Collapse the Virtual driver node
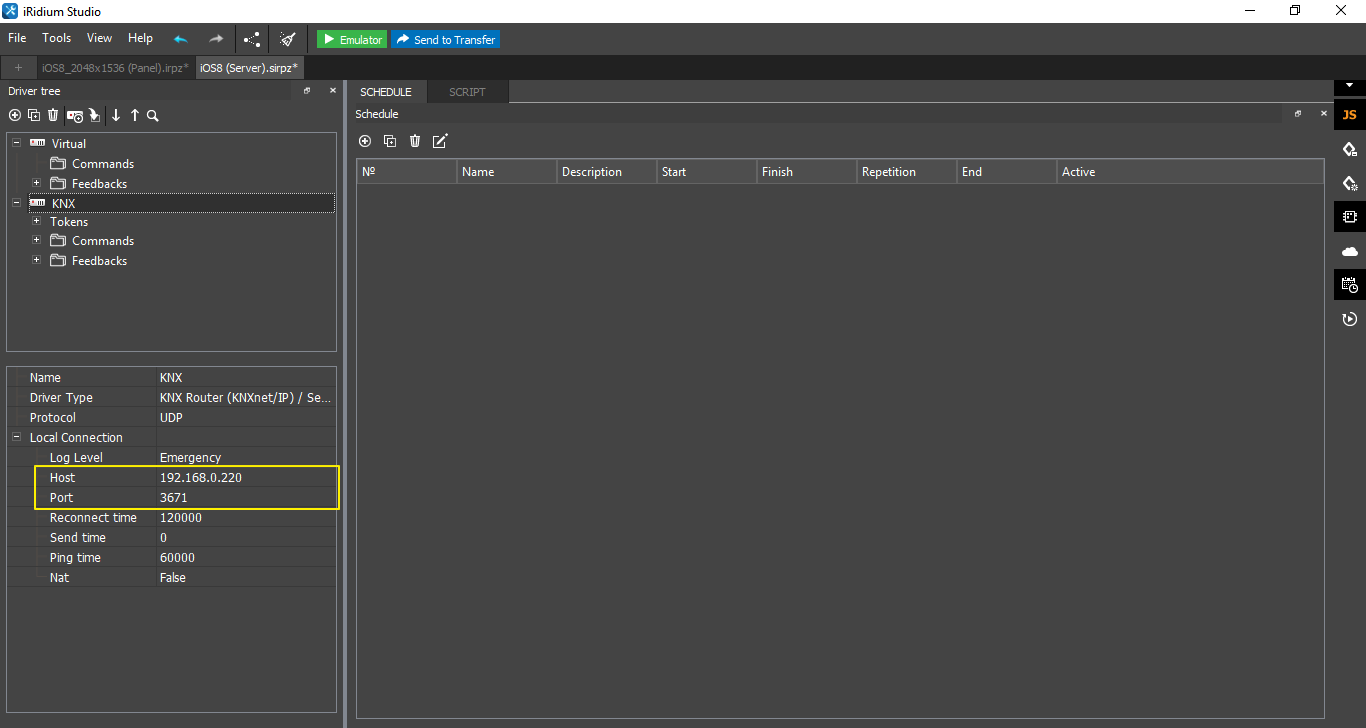This screenshot has height=728, width=1366. [x=16, y=143]
